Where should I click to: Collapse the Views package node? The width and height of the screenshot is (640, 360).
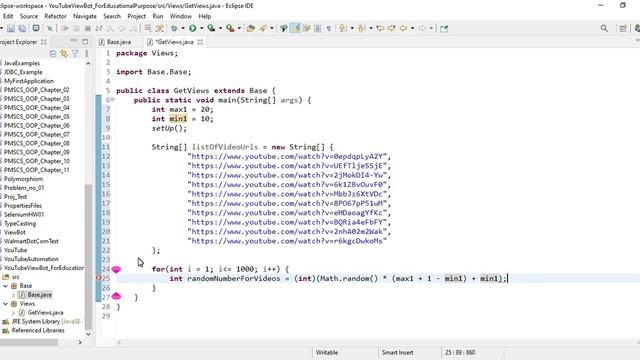coord(6,304)
